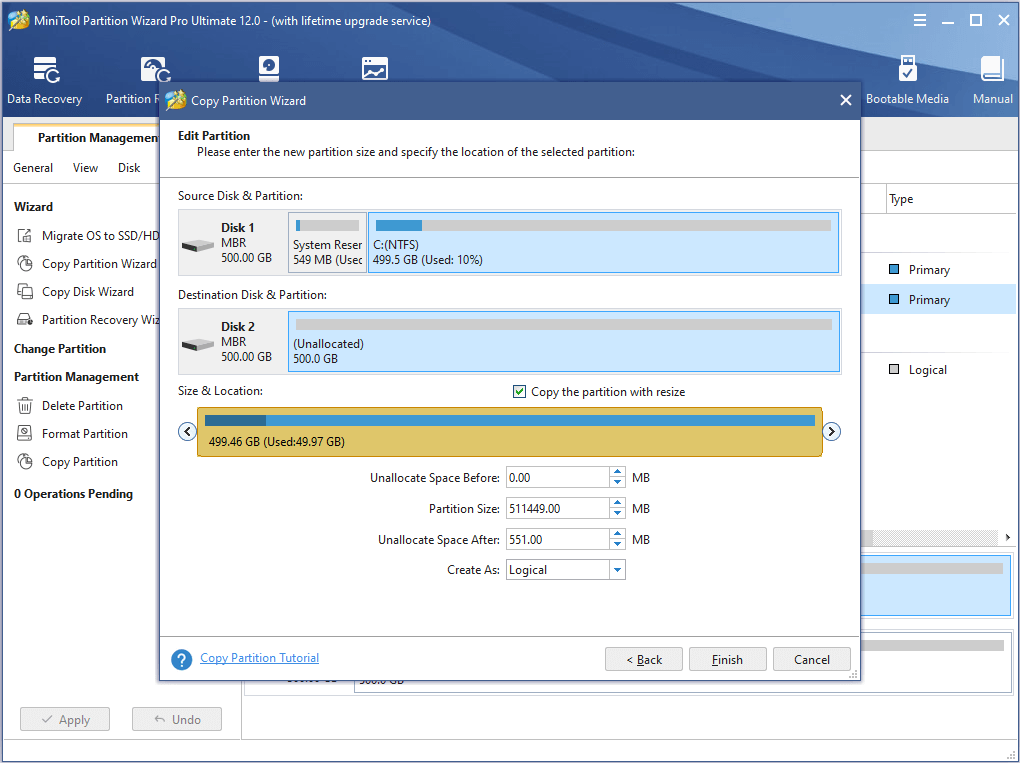This screenshot has height=763, width=1020.
Task: Click the Copy Partition sidebar icon
Action: (x=25, y=462)
